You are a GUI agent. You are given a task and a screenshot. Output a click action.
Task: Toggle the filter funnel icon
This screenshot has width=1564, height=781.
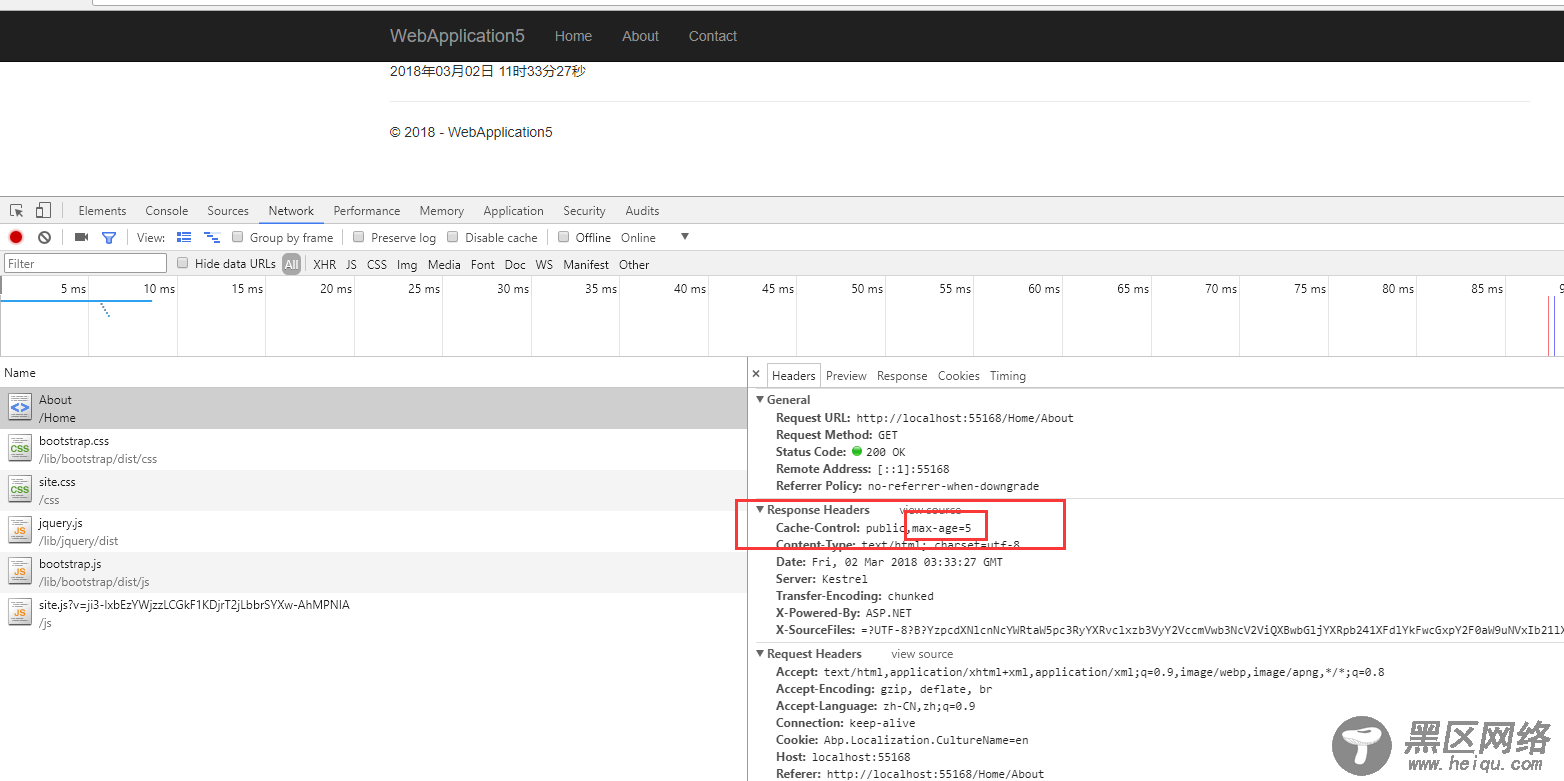(x=109, y=237)
